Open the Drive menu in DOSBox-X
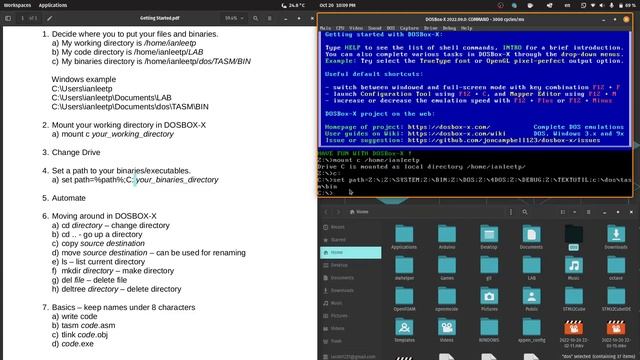 coord(431,28)
